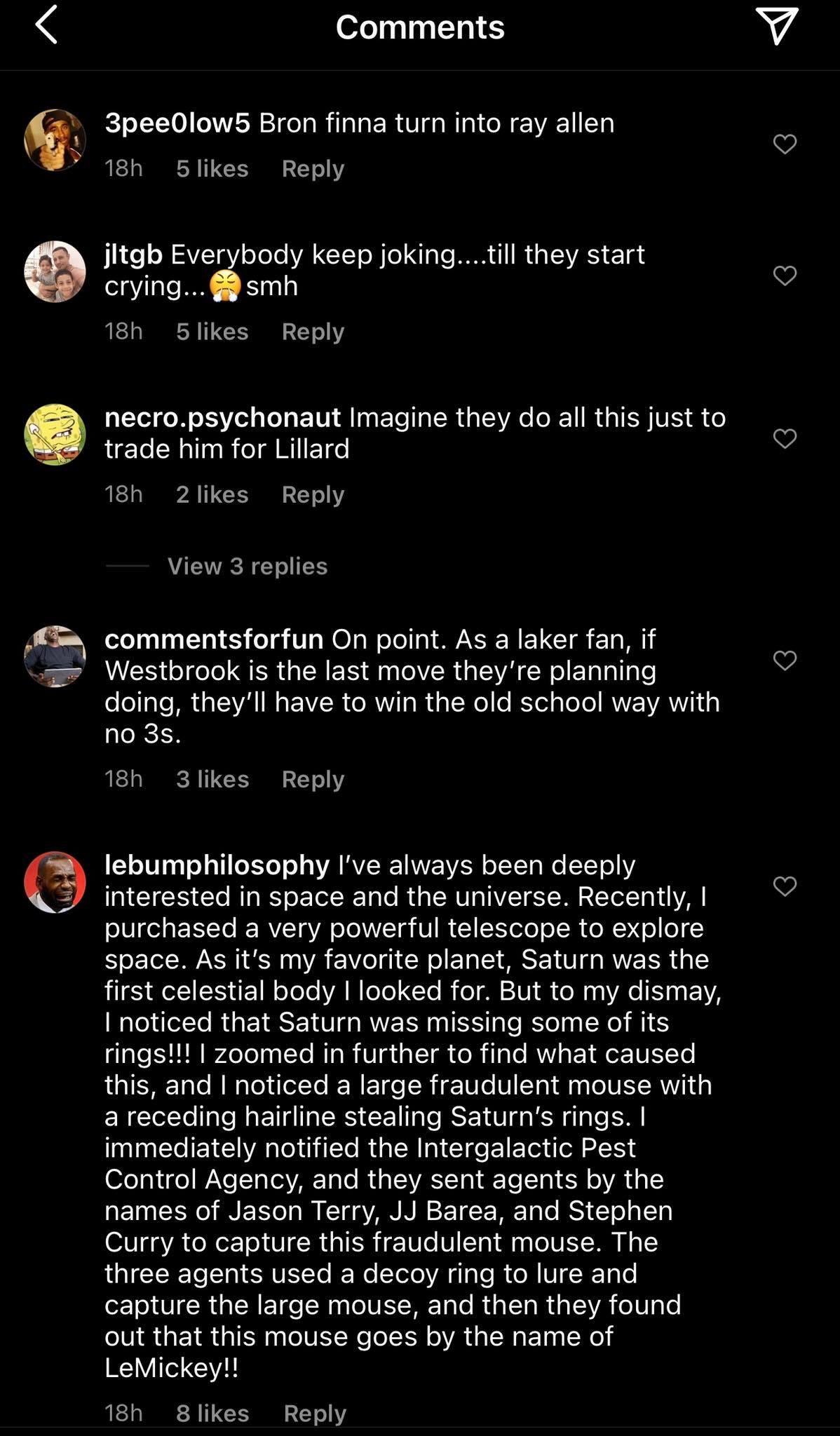The image size is (840, 1436).
Task: Tap lebumphilosophy's profile avatar
Action: pyautogui.click(x=55, y=882)
